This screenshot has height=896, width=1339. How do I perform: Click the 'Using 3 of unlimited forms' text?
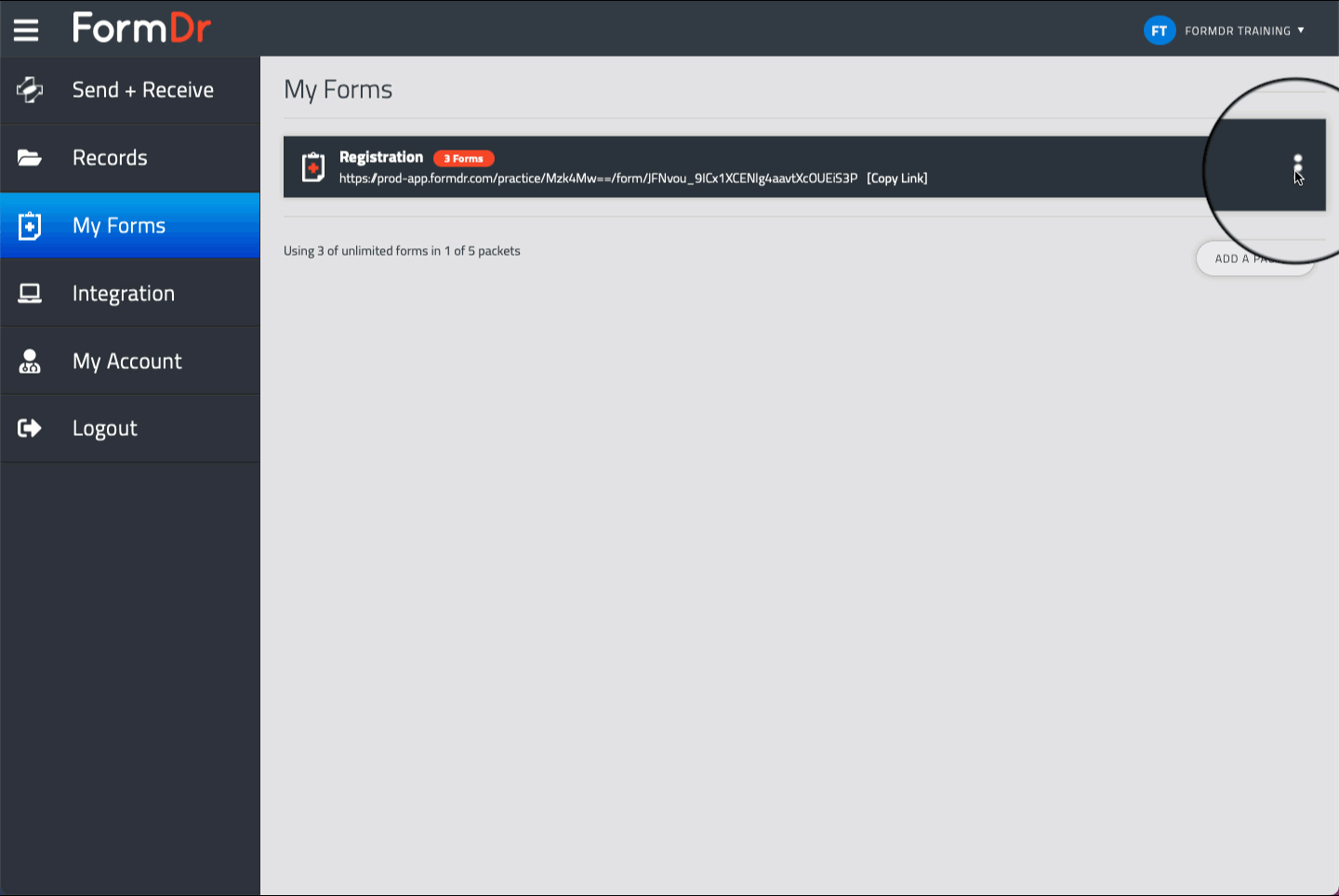coord(402,251)
